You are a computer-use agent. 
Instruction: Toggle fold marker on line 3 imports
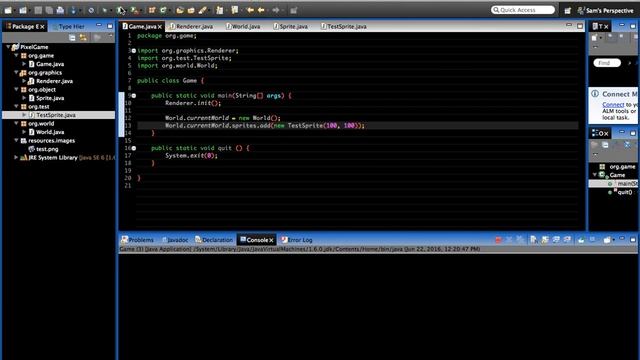tap(133, 51)
